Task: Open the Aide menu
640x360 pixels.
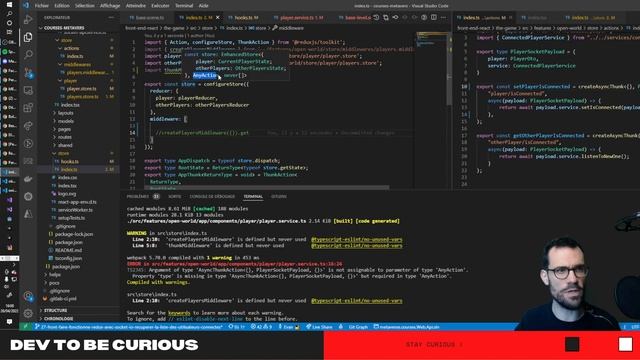Action: pos(204,6)
